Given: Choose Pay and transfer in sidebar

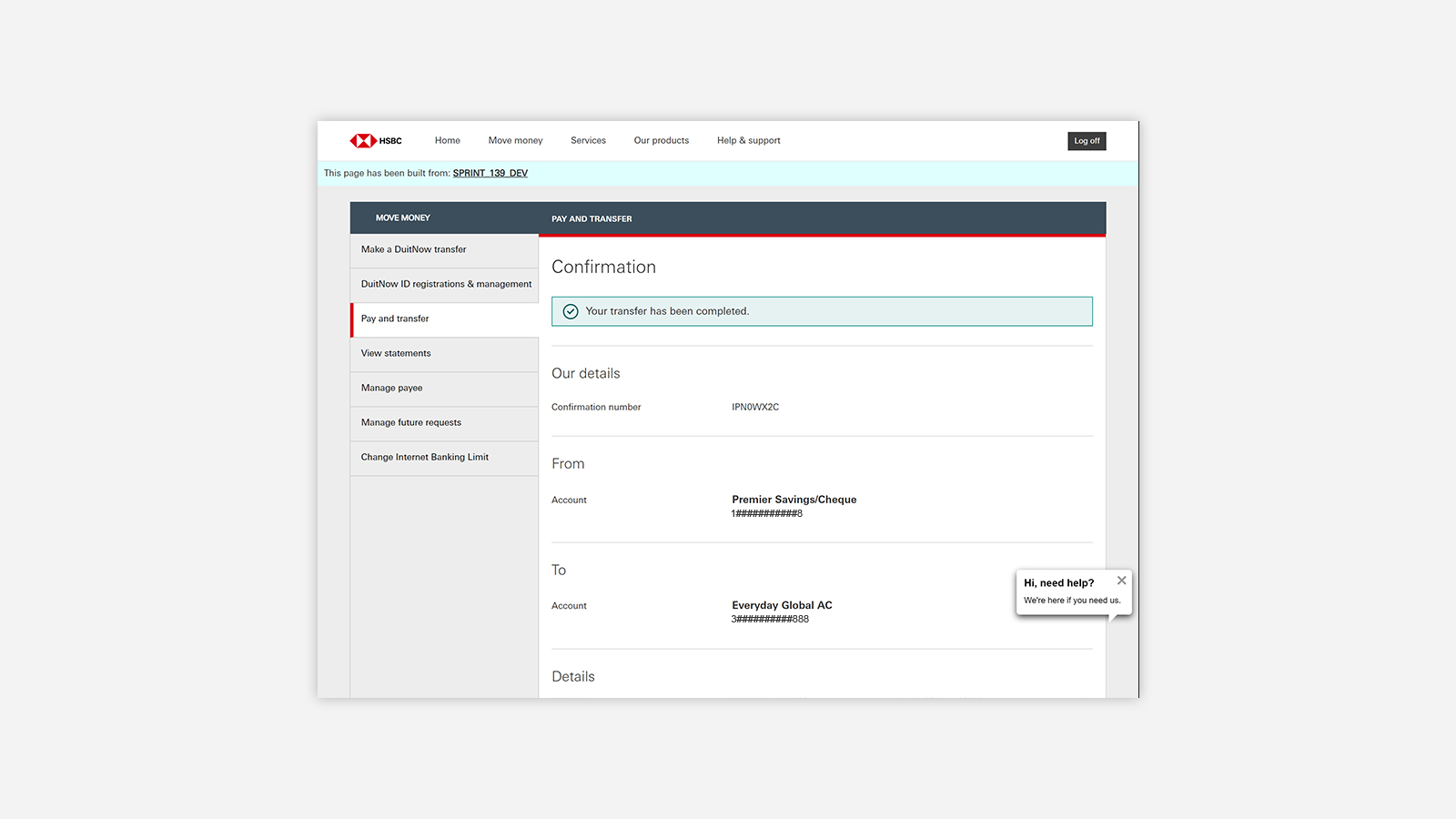Looking at the screenshot, I should coord(395,318).
